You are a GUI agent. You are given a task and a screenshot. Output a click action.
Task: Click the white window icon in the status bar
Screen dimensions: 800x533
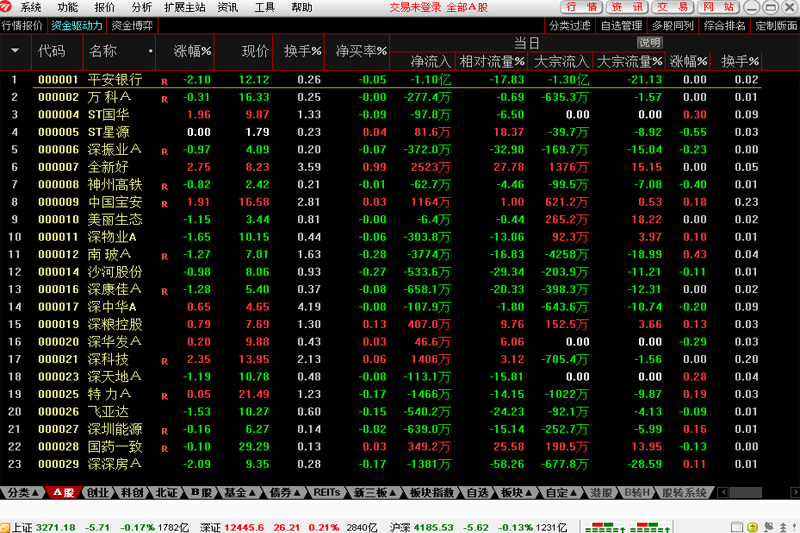point(737,527)
